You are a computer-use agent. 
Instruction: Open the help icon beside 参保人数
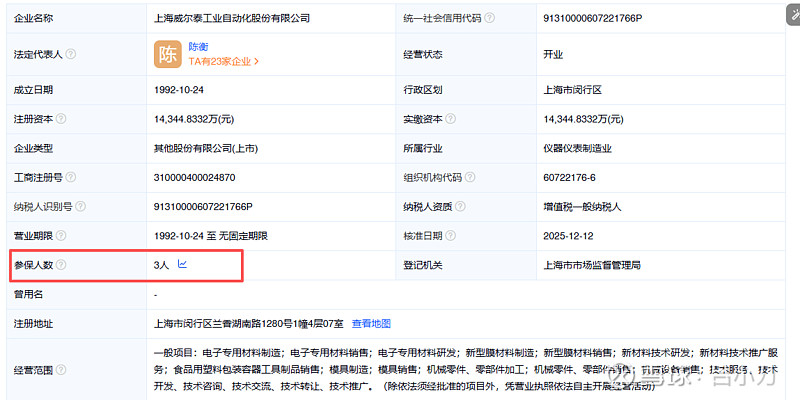click(x=61, y=265)
